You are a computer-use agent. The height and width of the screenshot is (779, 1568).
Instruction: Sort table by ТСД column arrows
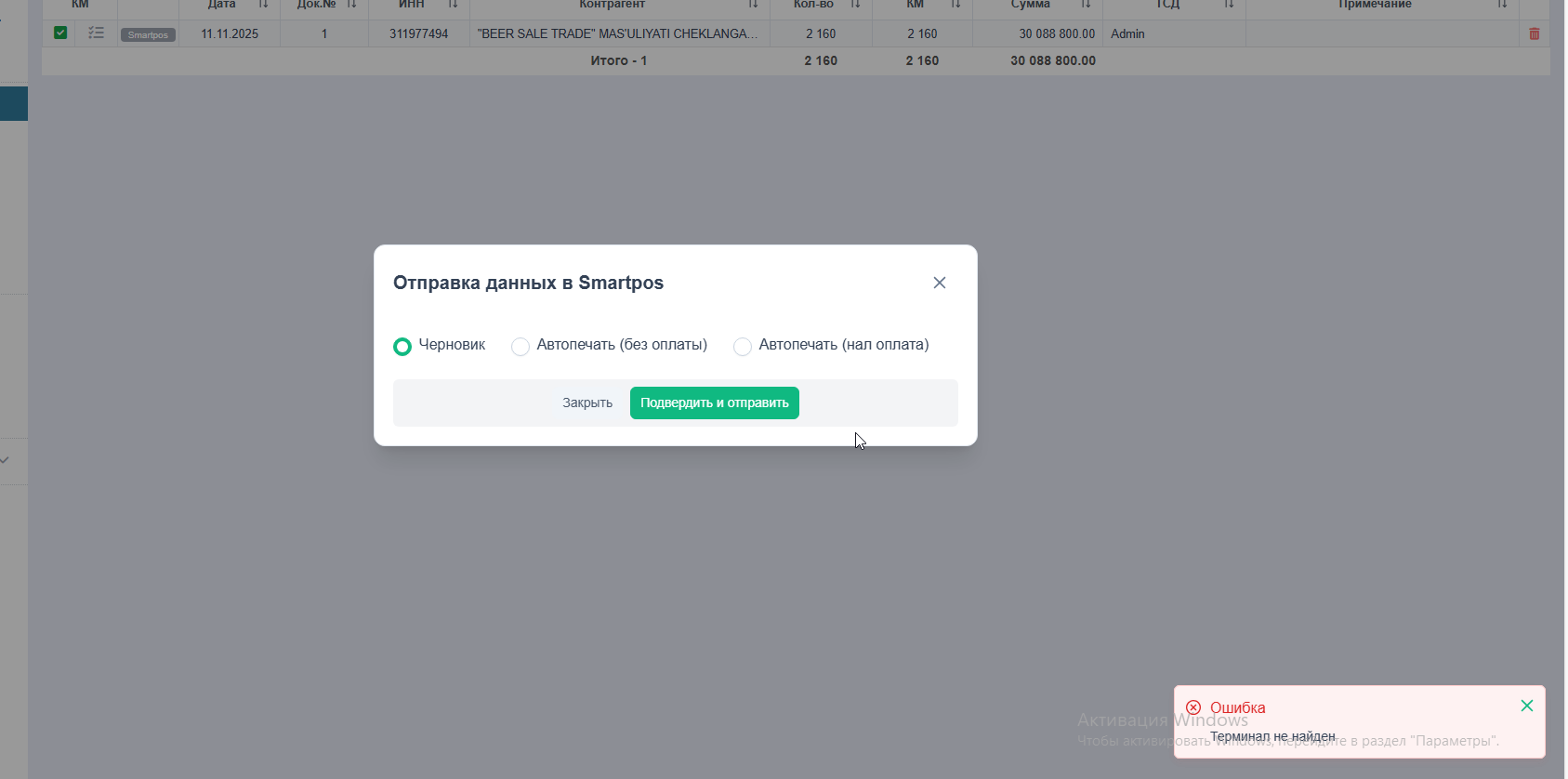click(x=1229, y=5)
